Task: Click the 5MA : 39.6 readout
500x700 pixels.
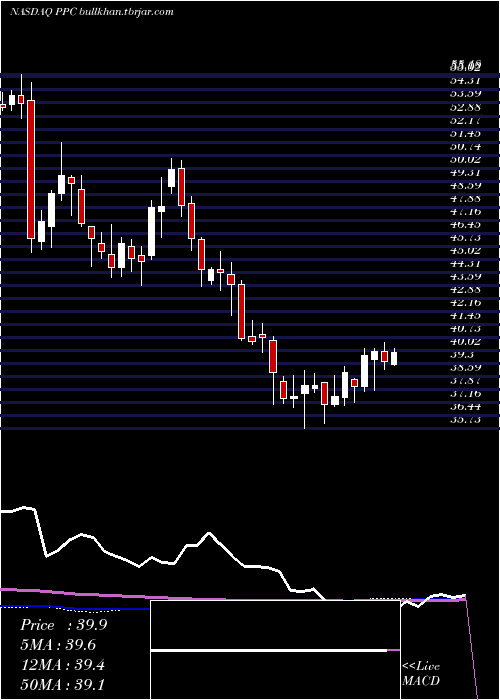Action: pos(58,645)
